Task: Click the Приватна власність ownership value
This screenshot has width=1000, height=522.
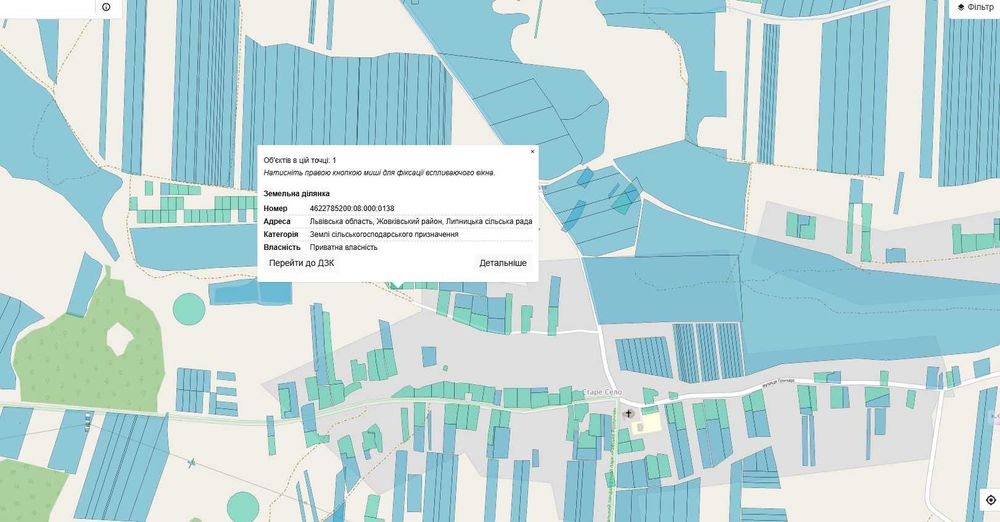Action: 344,247
